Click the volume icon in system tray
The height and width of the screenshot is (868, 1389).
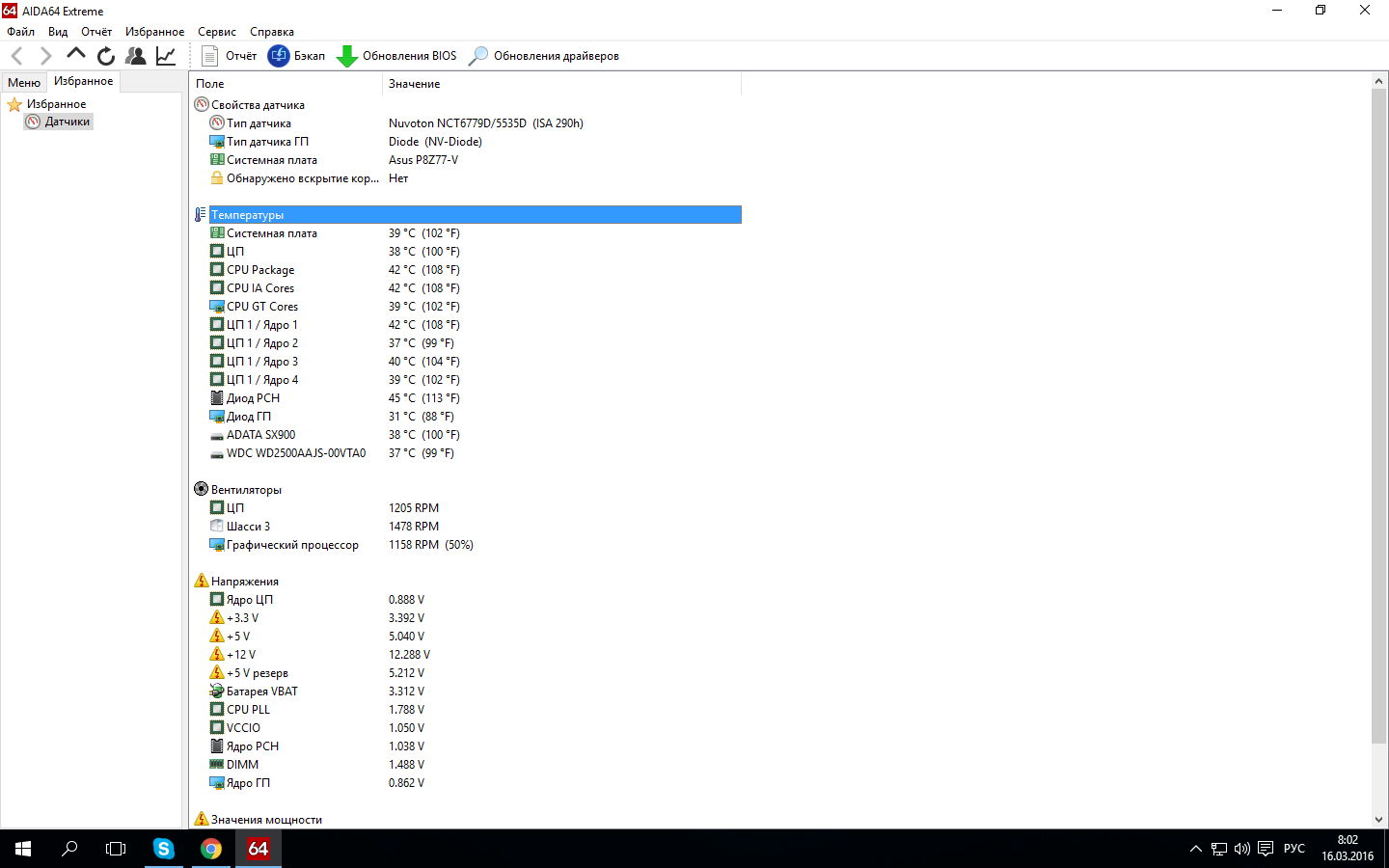[x=1242, y=849]
